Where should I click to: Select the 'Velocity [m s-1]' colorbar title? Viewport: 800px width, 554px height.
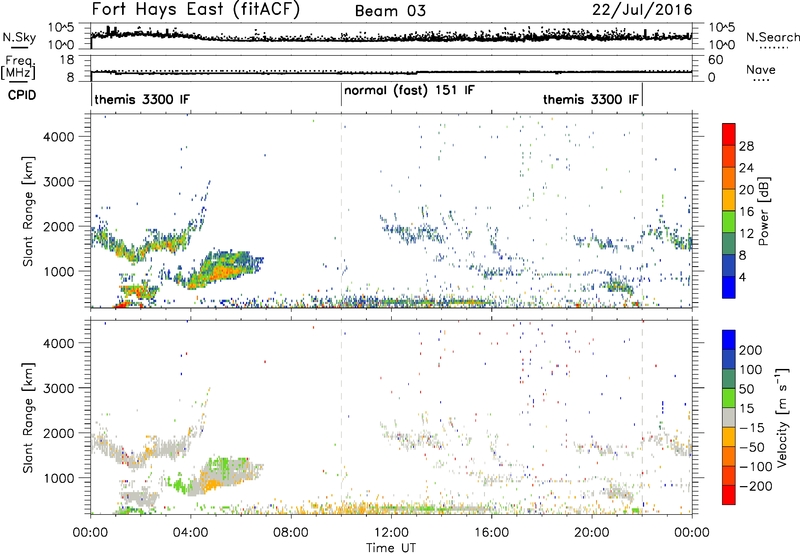(x=783, y=418)
